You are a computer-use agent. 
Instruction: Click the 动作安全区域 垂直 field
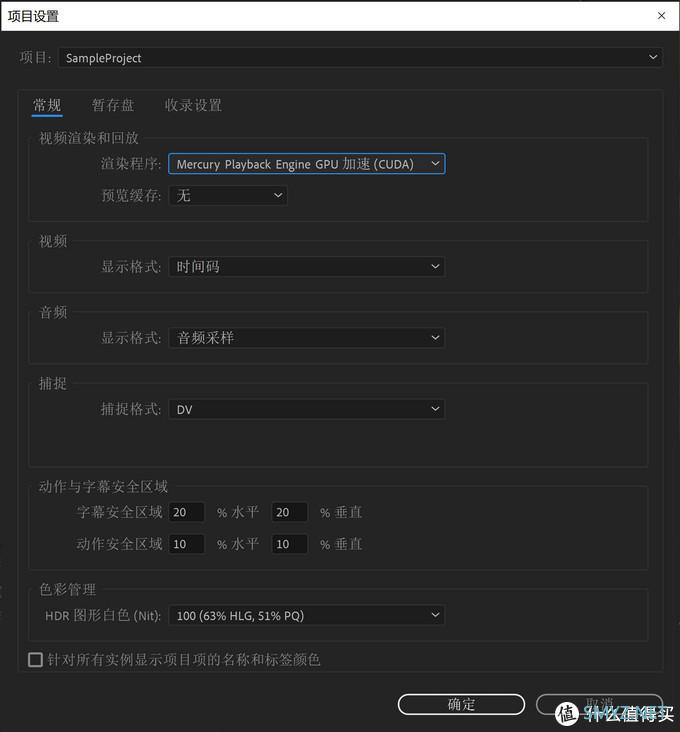289,544
